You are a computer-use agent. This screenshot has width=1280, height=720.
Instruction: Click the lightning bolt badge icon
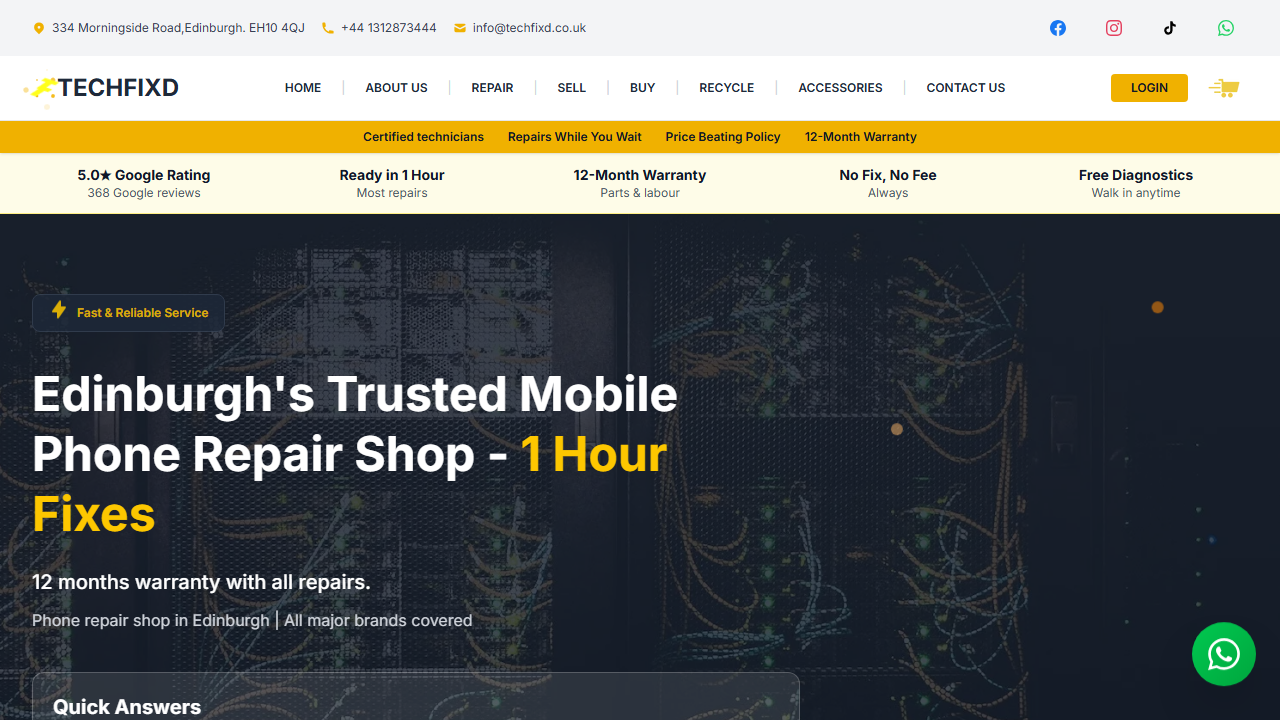point(59,310)
